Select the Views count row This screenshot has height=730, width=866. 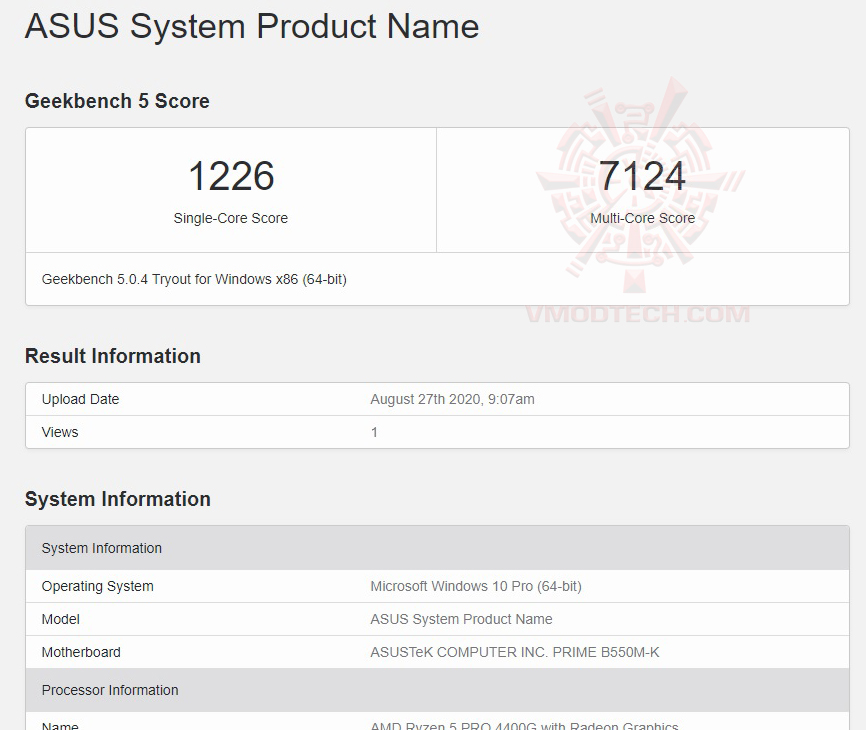tap(433, 432)
